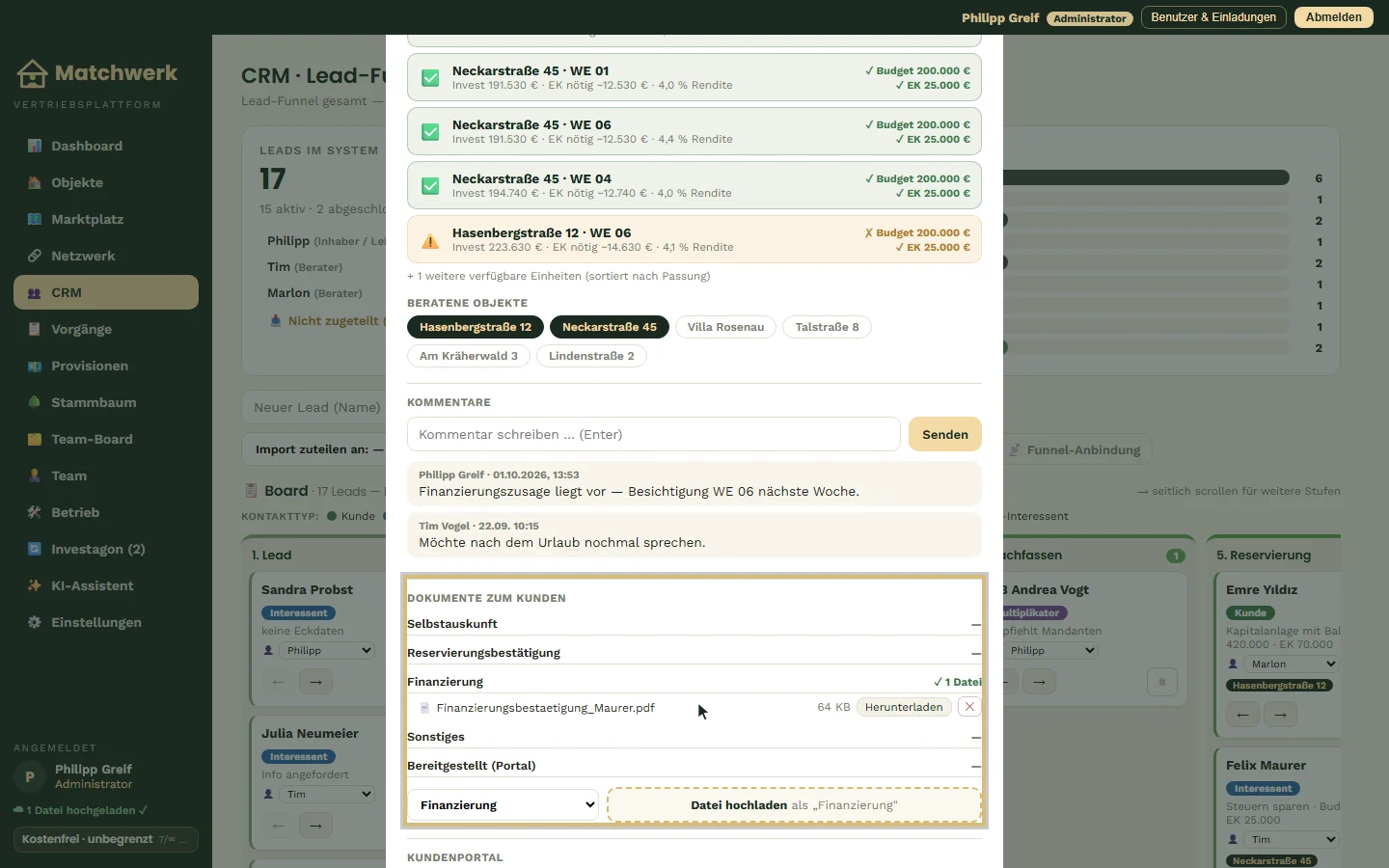1389x868 pixels.
Task: Click the Matchwerk house logo icon
Action: (x=32, y=73)
